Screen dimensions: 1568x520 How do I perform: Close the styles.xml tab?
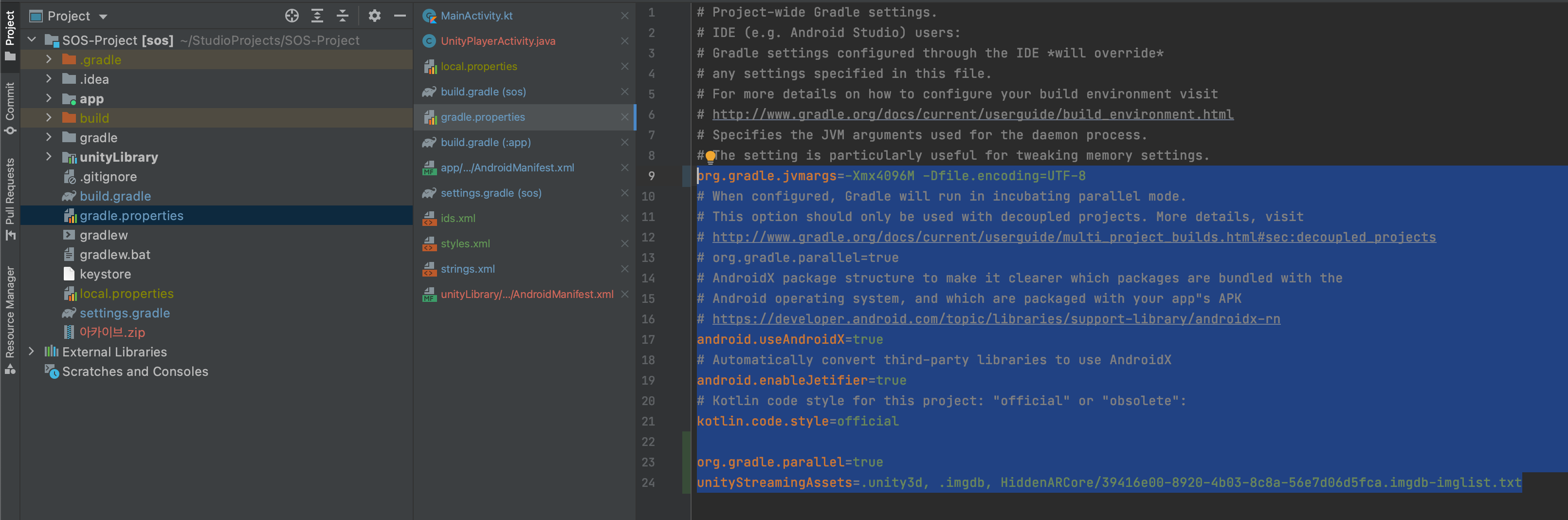[x=624, y=243]
